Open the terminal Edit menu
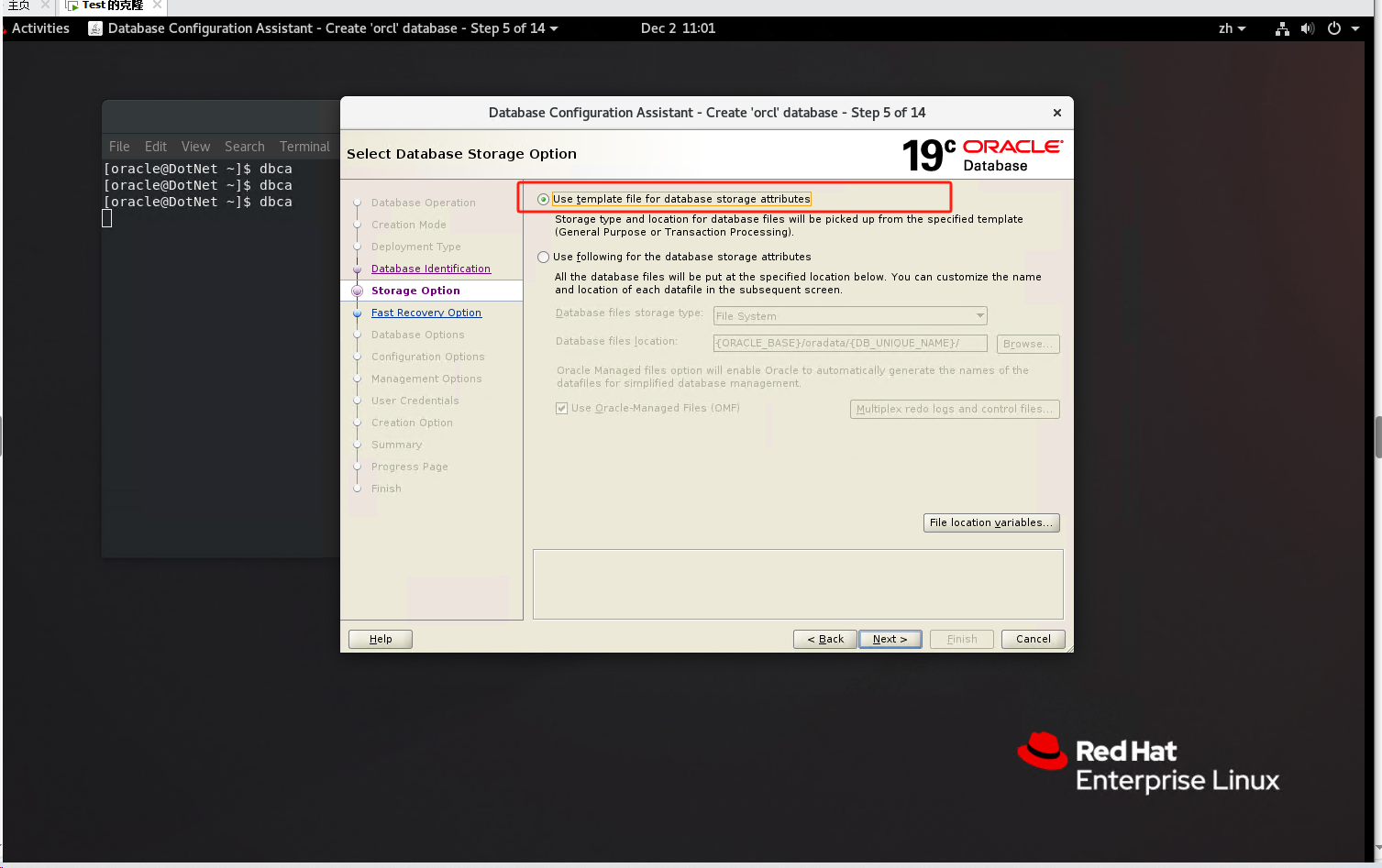 coord(156,147)
